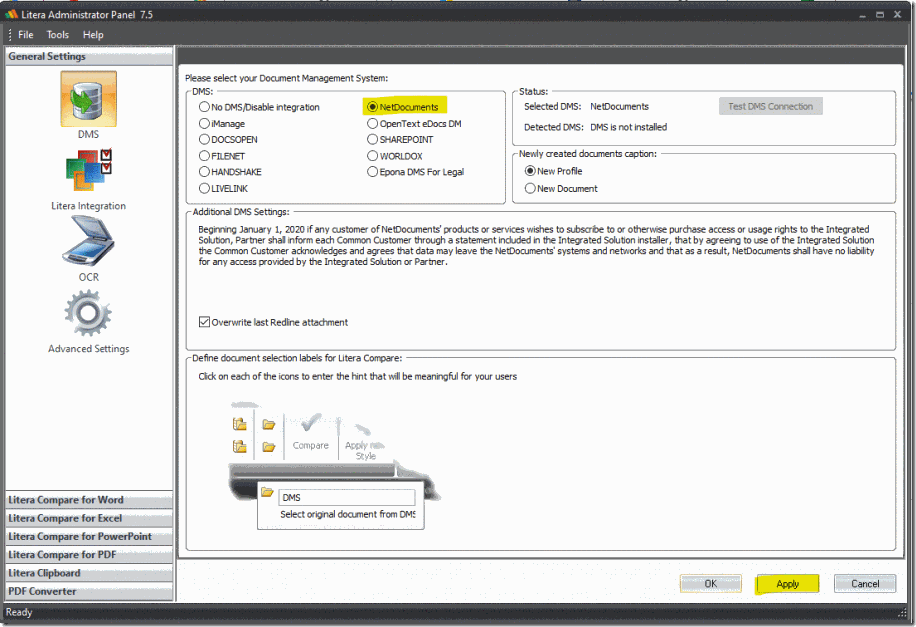Open the File menu
Viewport: 916px width, 627px height.
(x=26, y=34)
